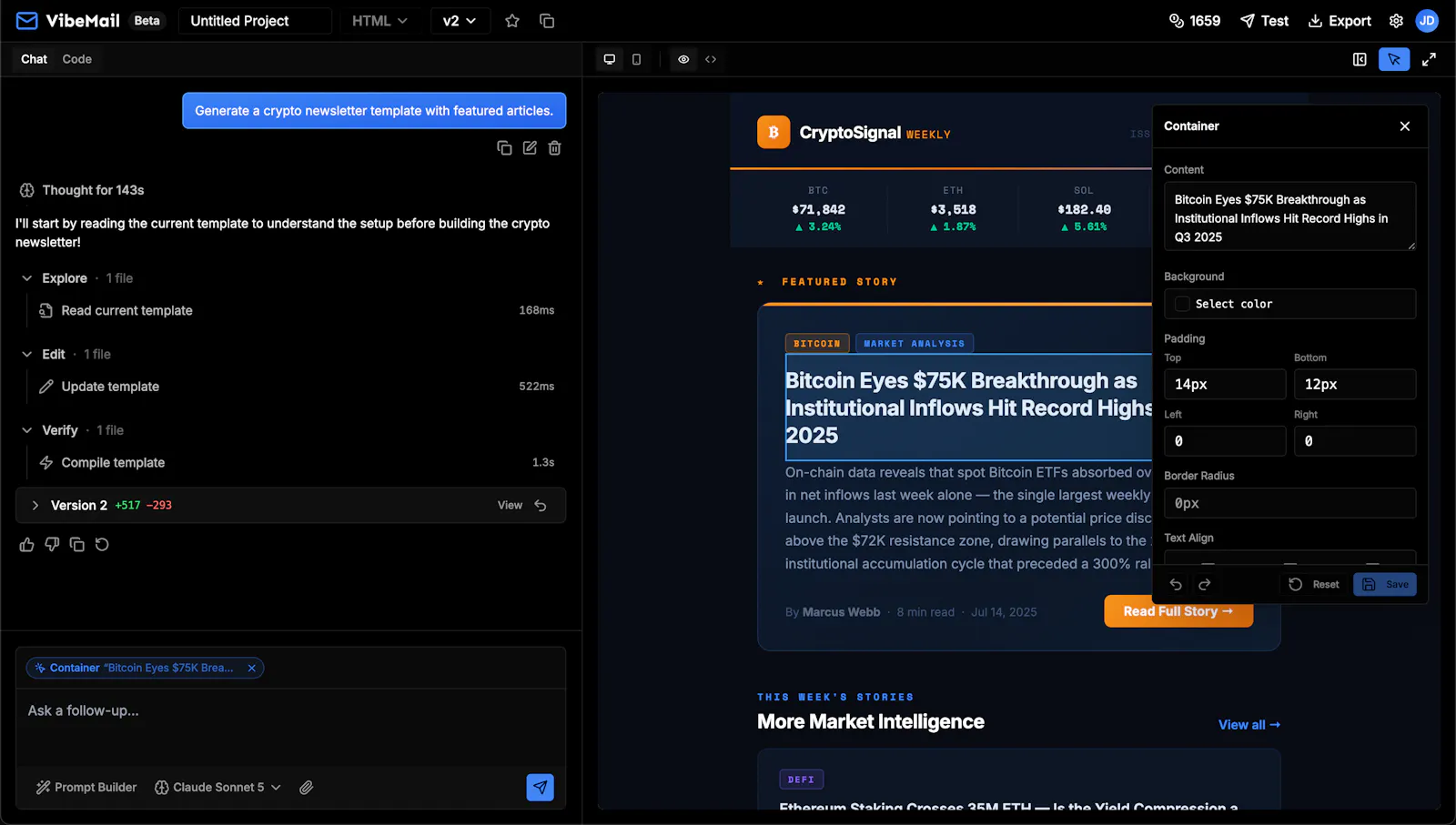Show preview mode with eye icon
1456x825 pixels.
683,59
